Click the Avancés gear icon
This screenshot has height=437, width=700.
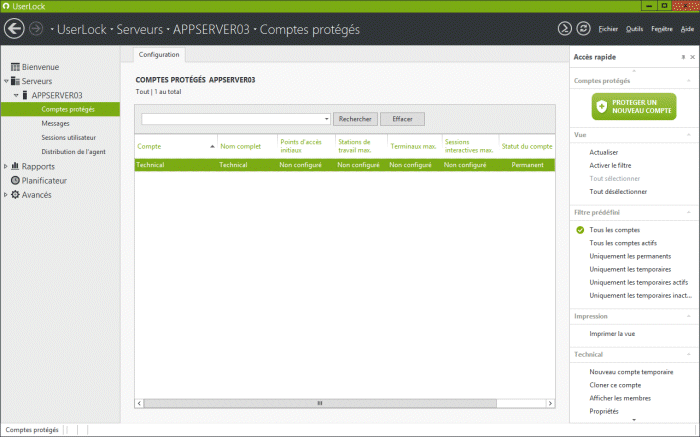click(15, 195)
